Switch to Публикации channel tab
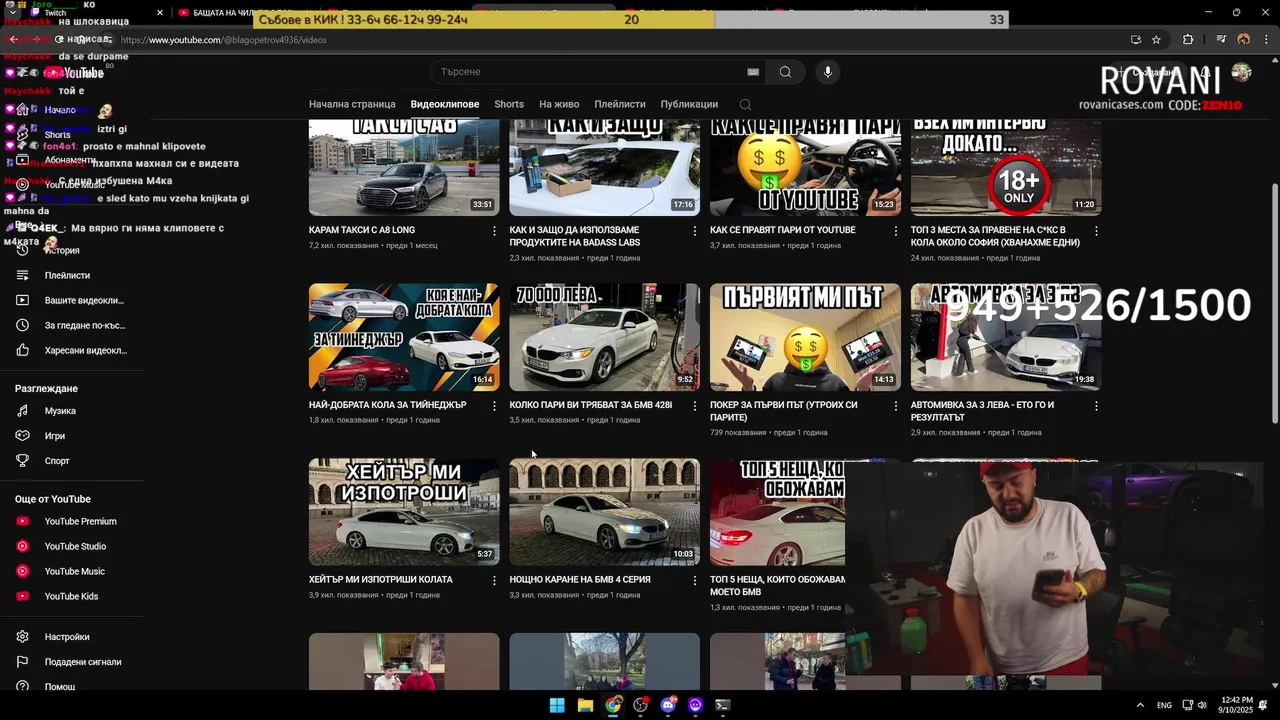Screen dimensions: 1280x720 coord(689,104)
